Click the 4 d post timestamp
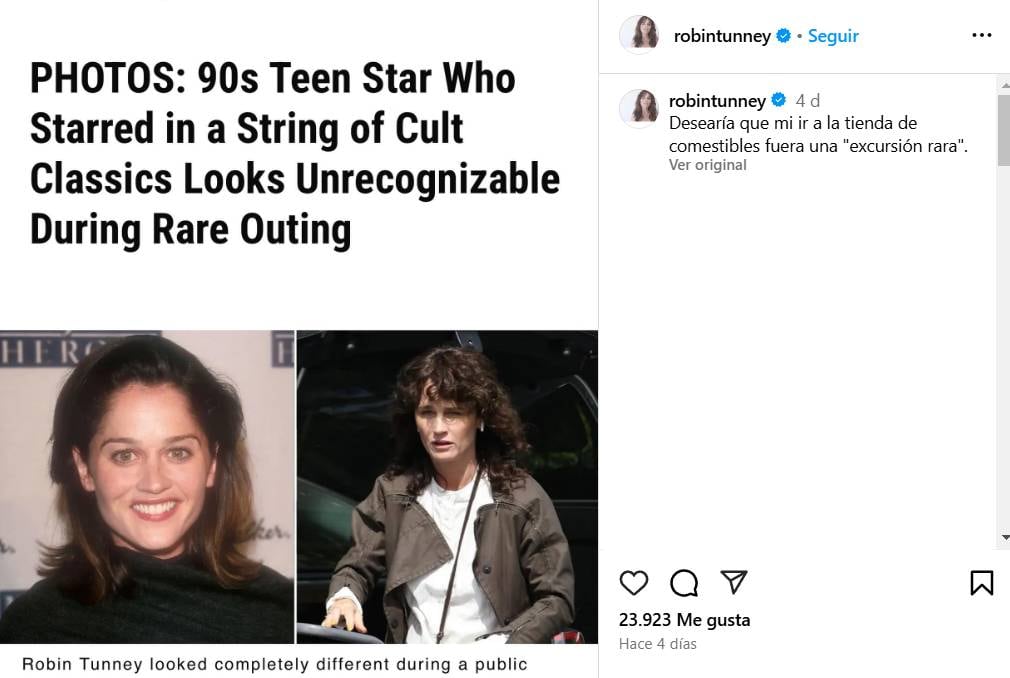Image resolution: width=1010 pixels, height=678 pixels. [807, 100]
